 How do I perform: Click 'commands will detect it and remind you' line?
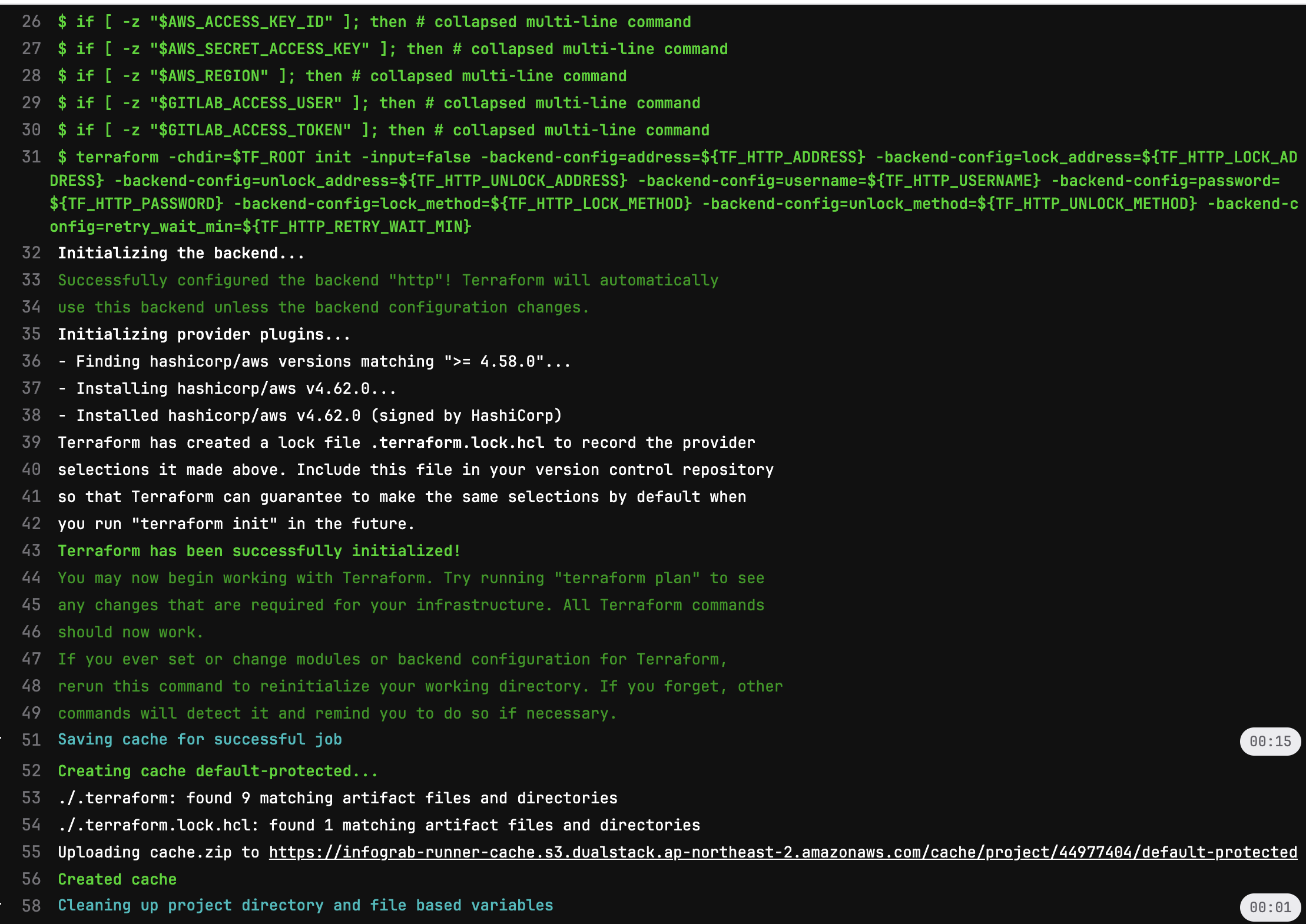pos(337,713)
